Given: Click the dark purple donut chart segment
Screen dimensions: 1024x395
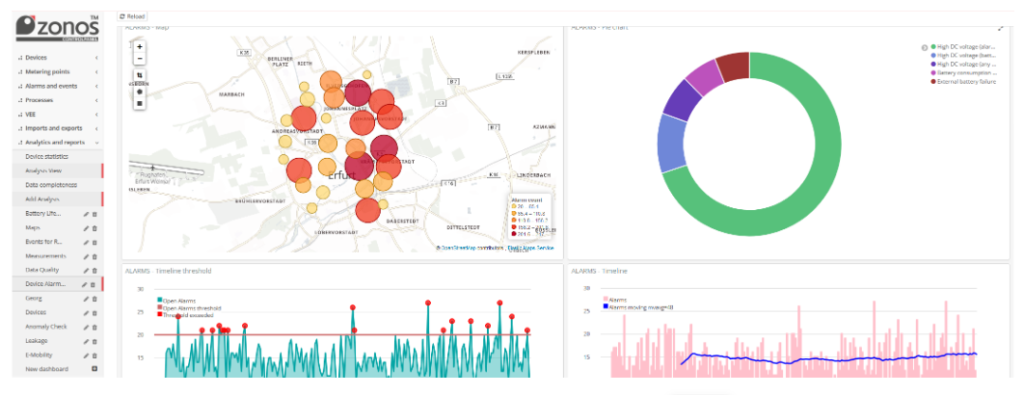Looking at the screenshot, I should pyautogui.click(x=681, y=100).
